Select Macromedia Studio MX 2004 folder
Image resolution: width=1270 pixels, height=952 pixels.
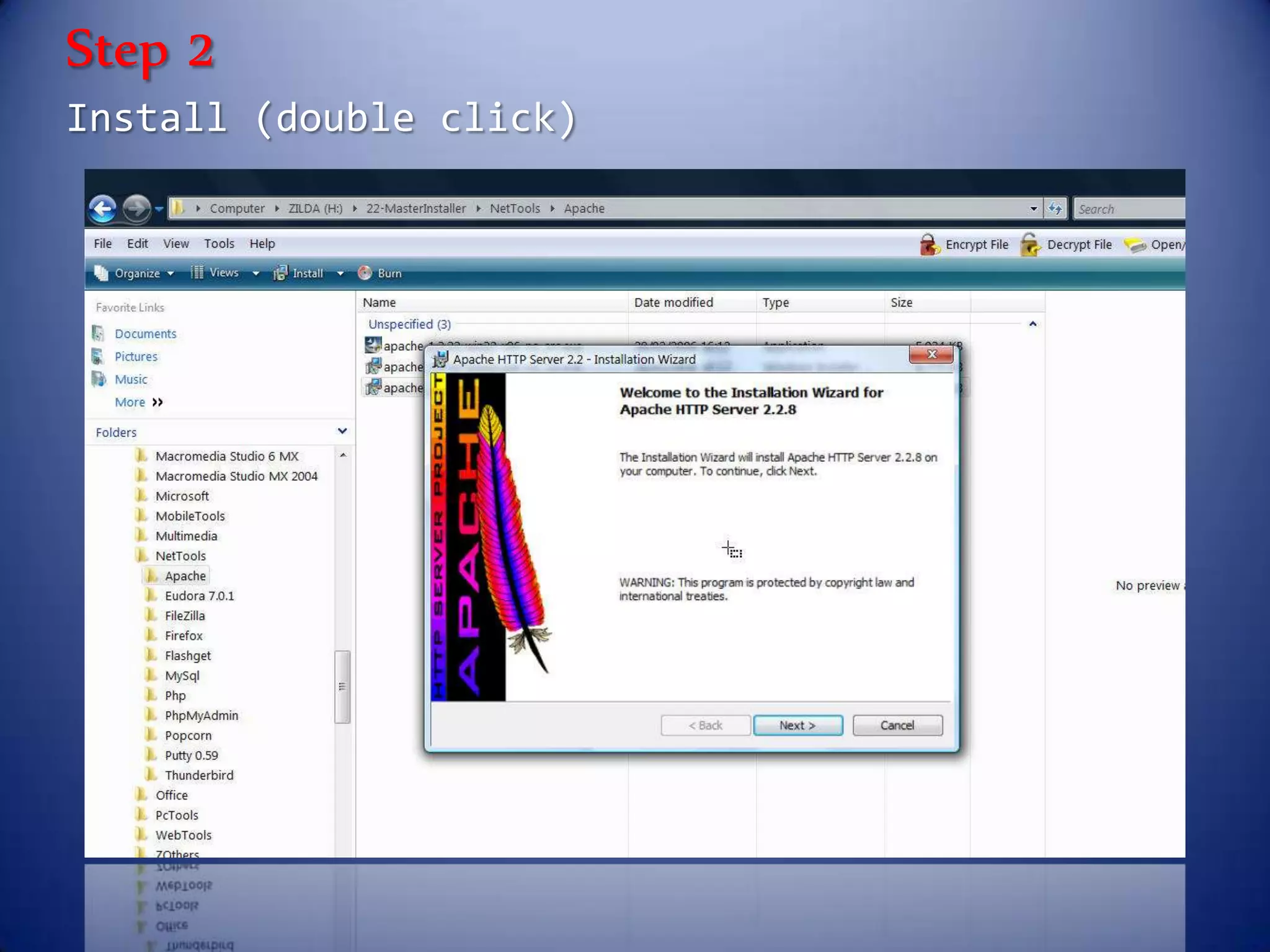(x=236, y=476)
